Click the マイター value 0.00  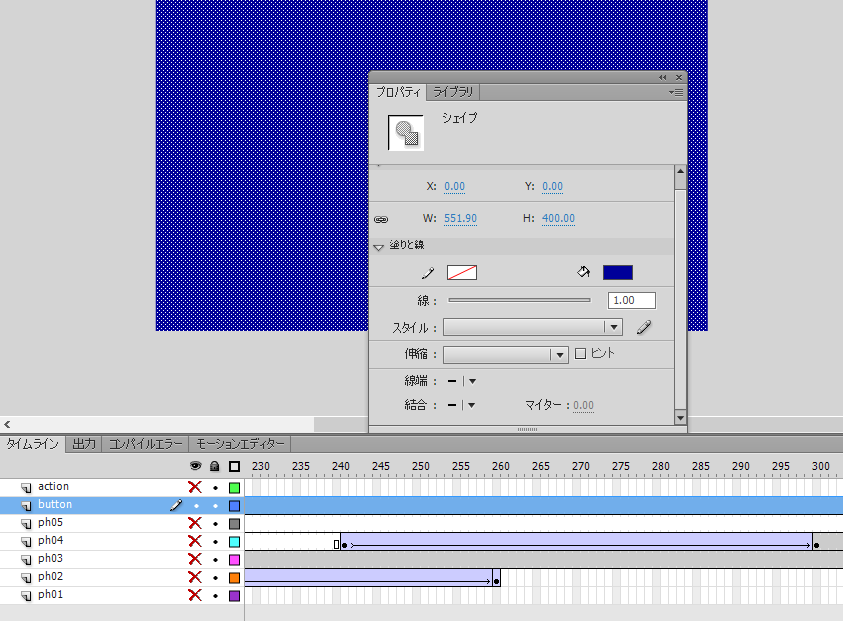(x=583, y=405)
